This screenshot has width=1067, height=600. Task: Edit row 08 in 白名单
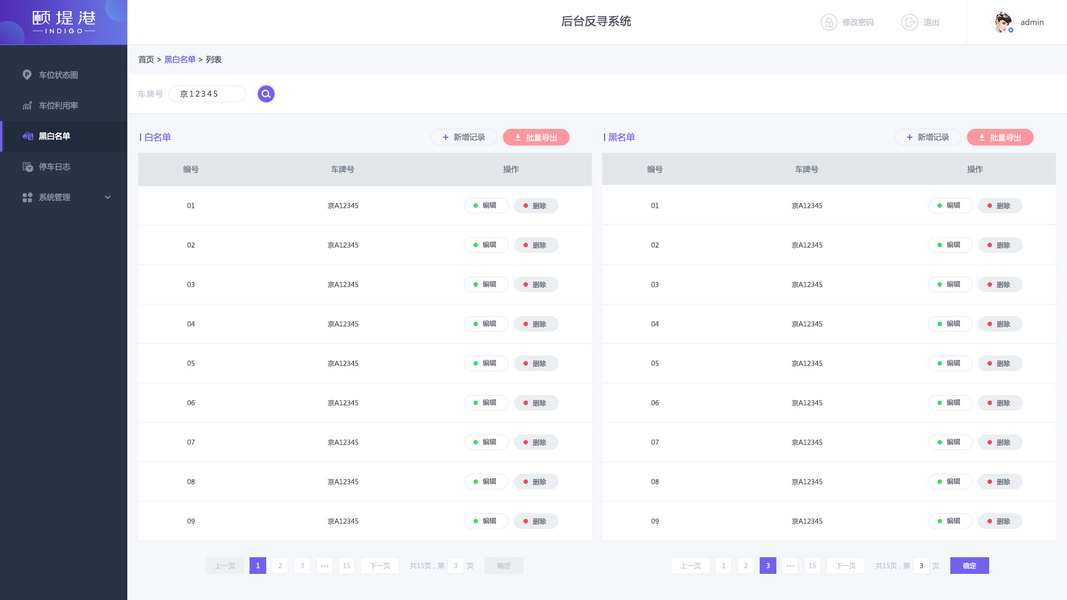tap(486, 482)
